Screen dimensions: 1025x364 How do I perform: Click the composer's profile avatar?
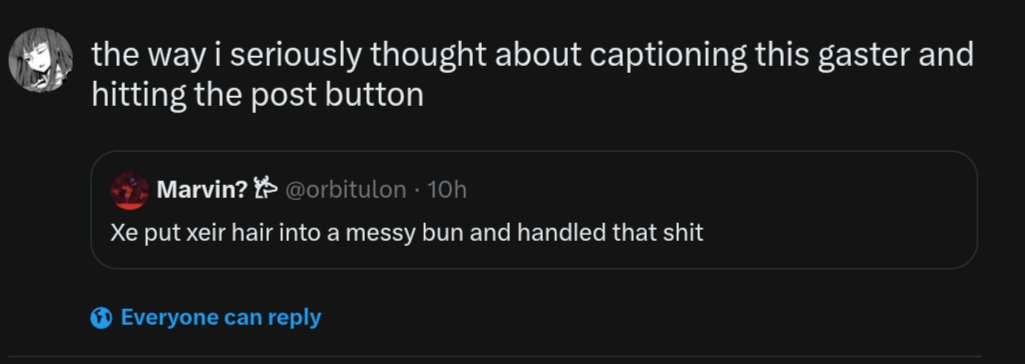click(40, 59)
